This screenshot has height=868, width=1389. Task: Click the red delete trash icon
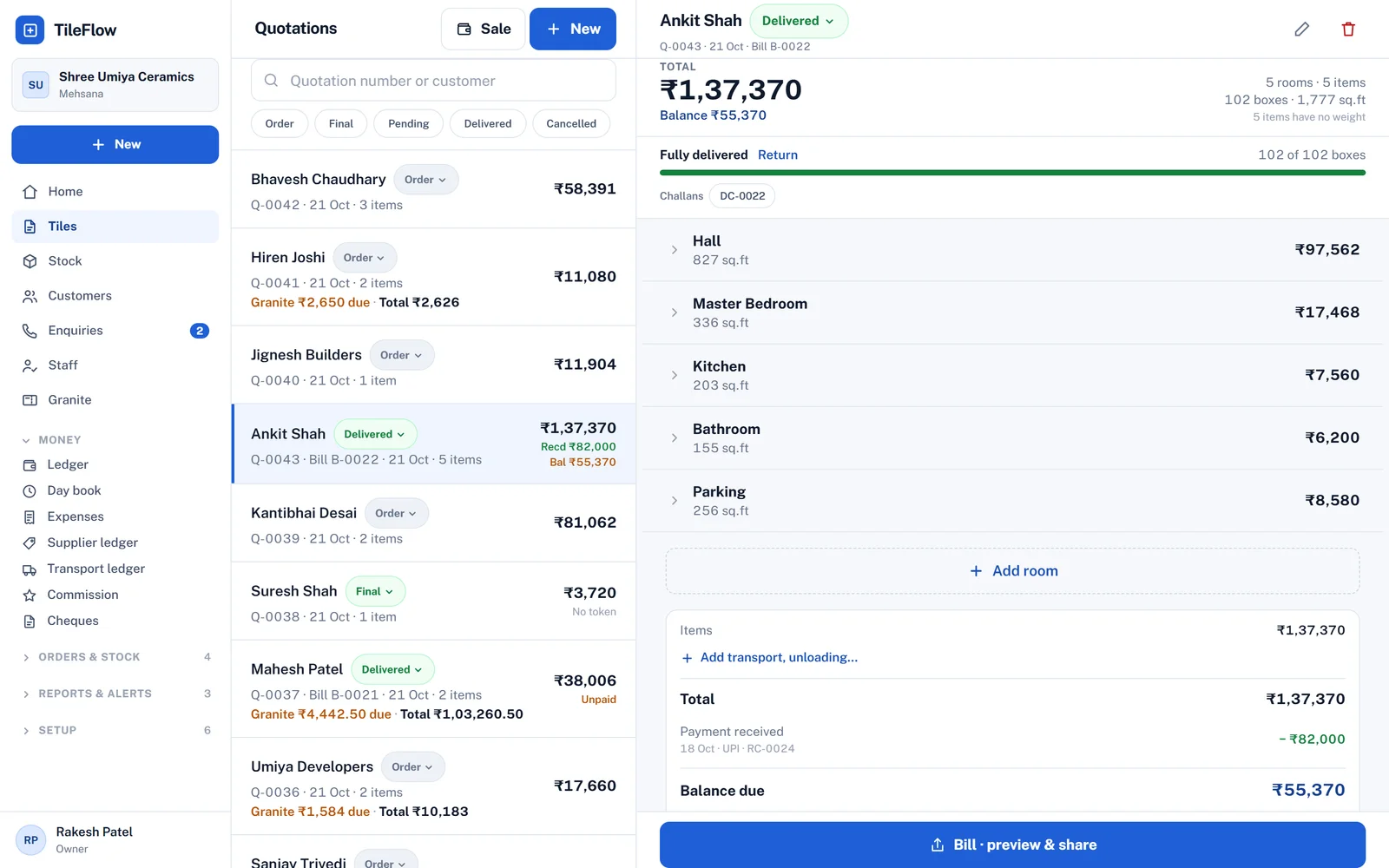pos(1348,30)
